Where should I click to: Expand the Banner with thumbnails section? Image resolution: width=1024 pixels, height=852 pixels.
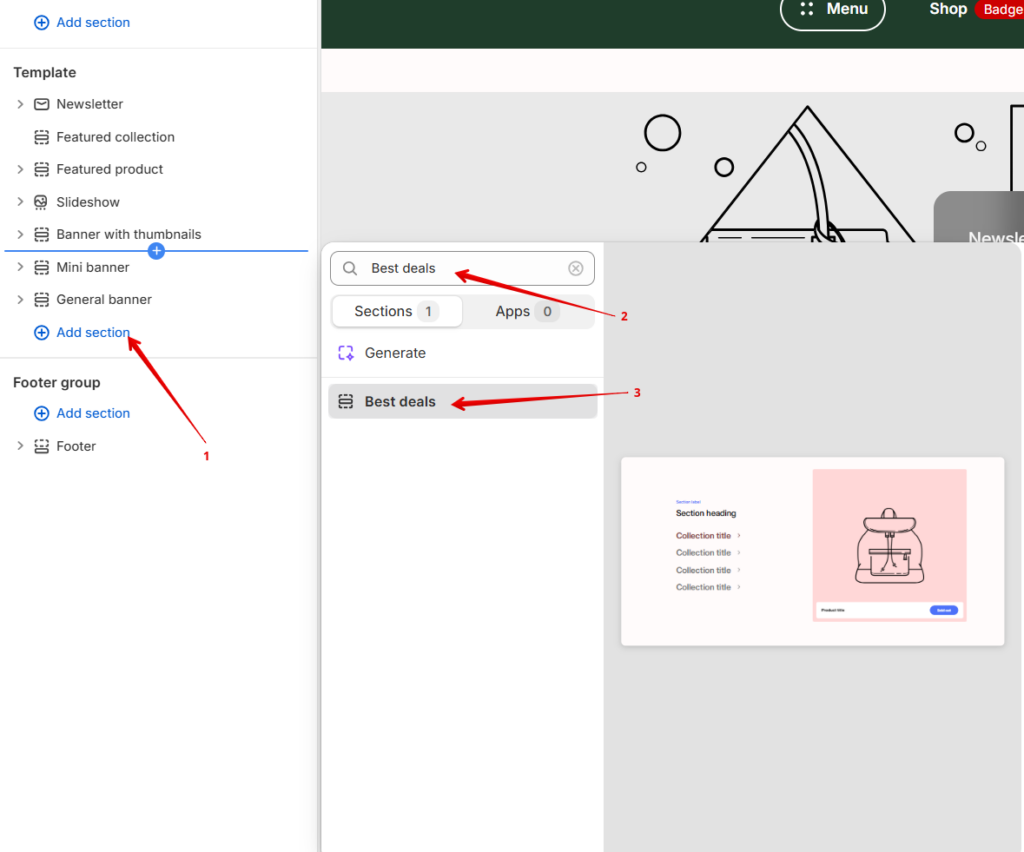(x=20, y=234)
